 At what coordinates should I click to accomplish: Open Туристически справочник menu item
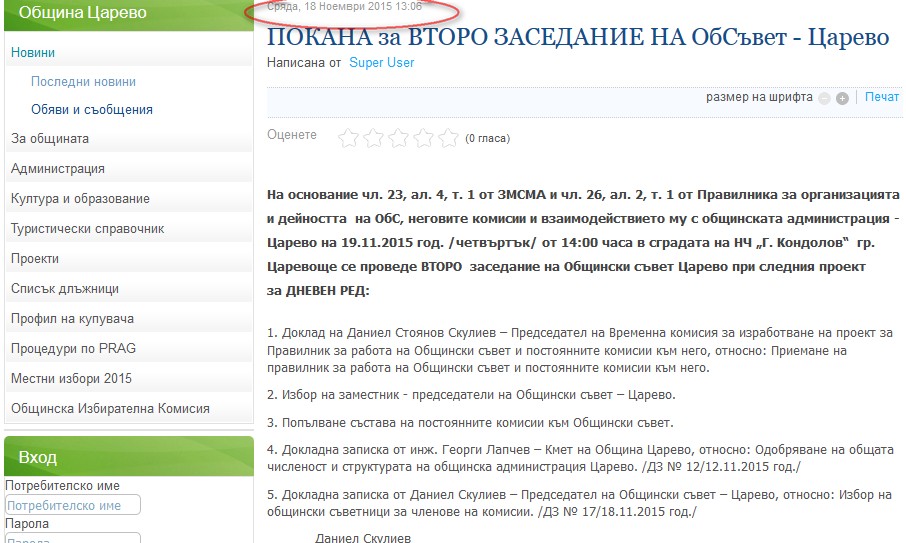click(x=129, y=229)
